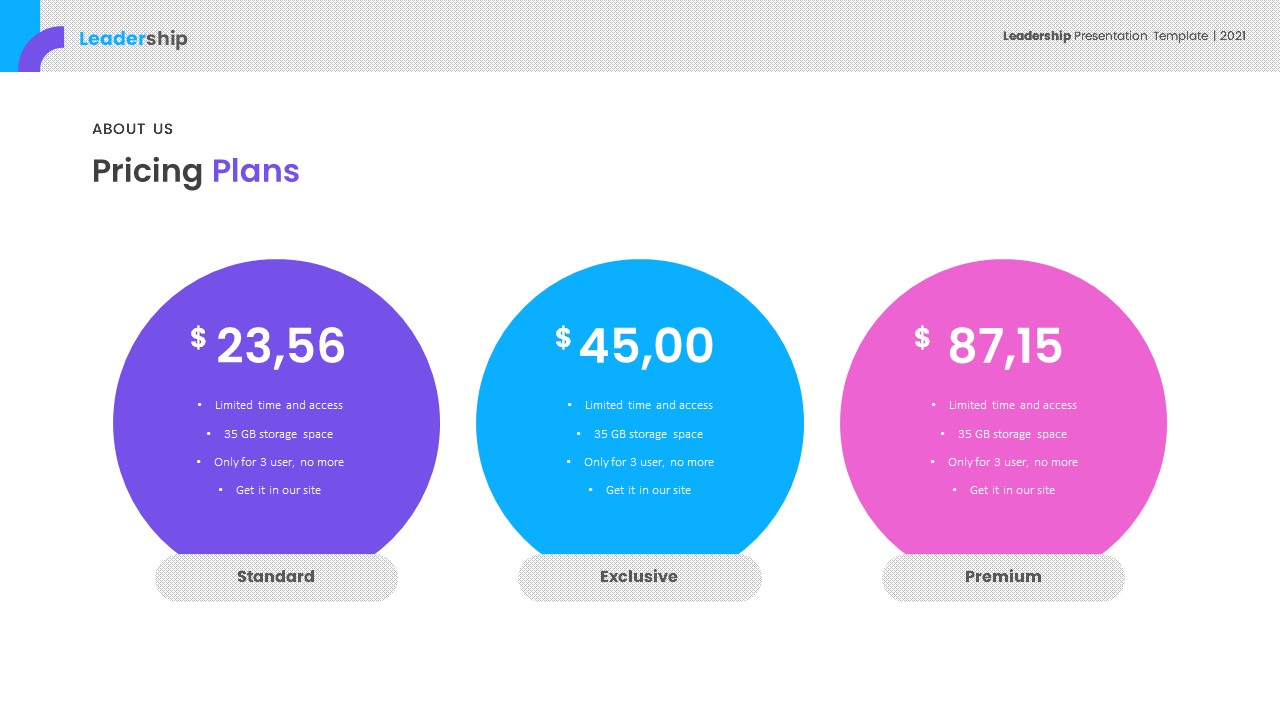Click the dollar sign beside 45,00
1280x720 pixels.
(x=563, y=338)
